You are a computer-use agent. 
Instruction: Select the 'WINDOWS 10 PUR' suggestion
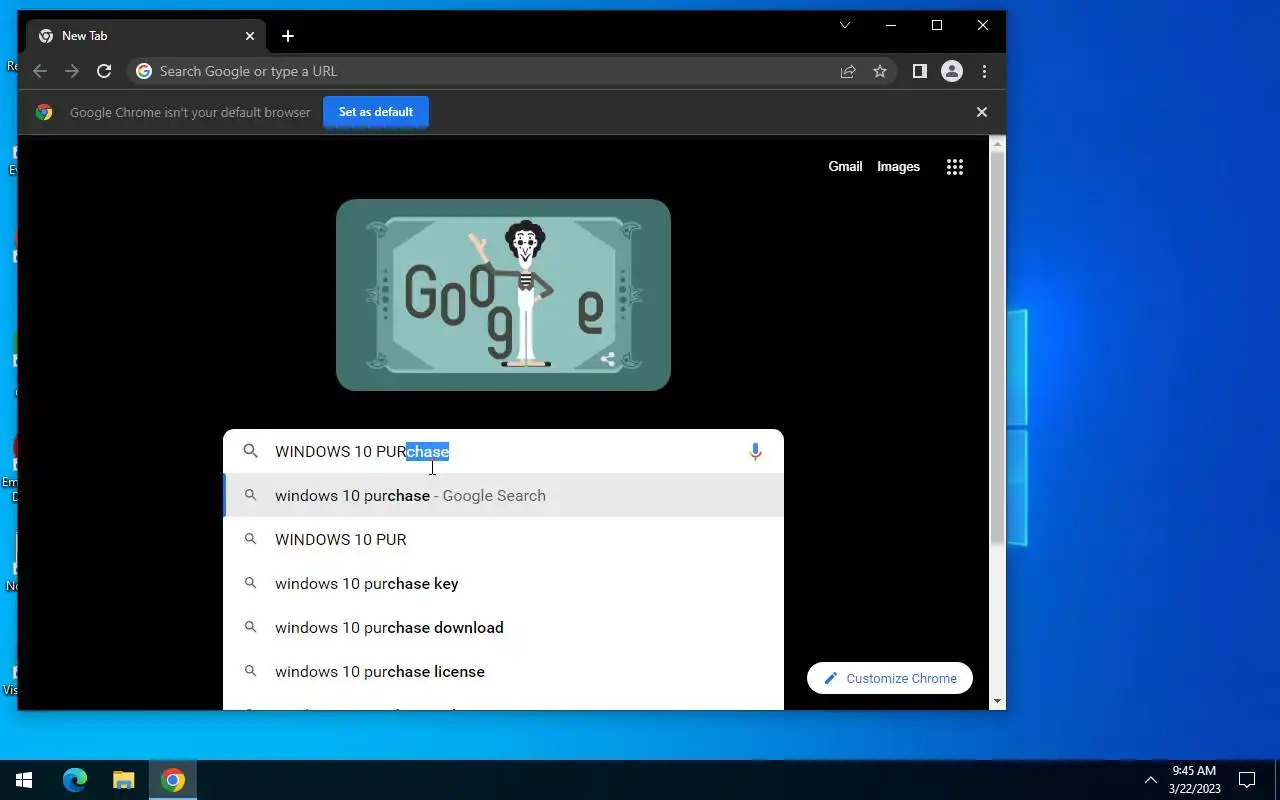coord(503,540)
